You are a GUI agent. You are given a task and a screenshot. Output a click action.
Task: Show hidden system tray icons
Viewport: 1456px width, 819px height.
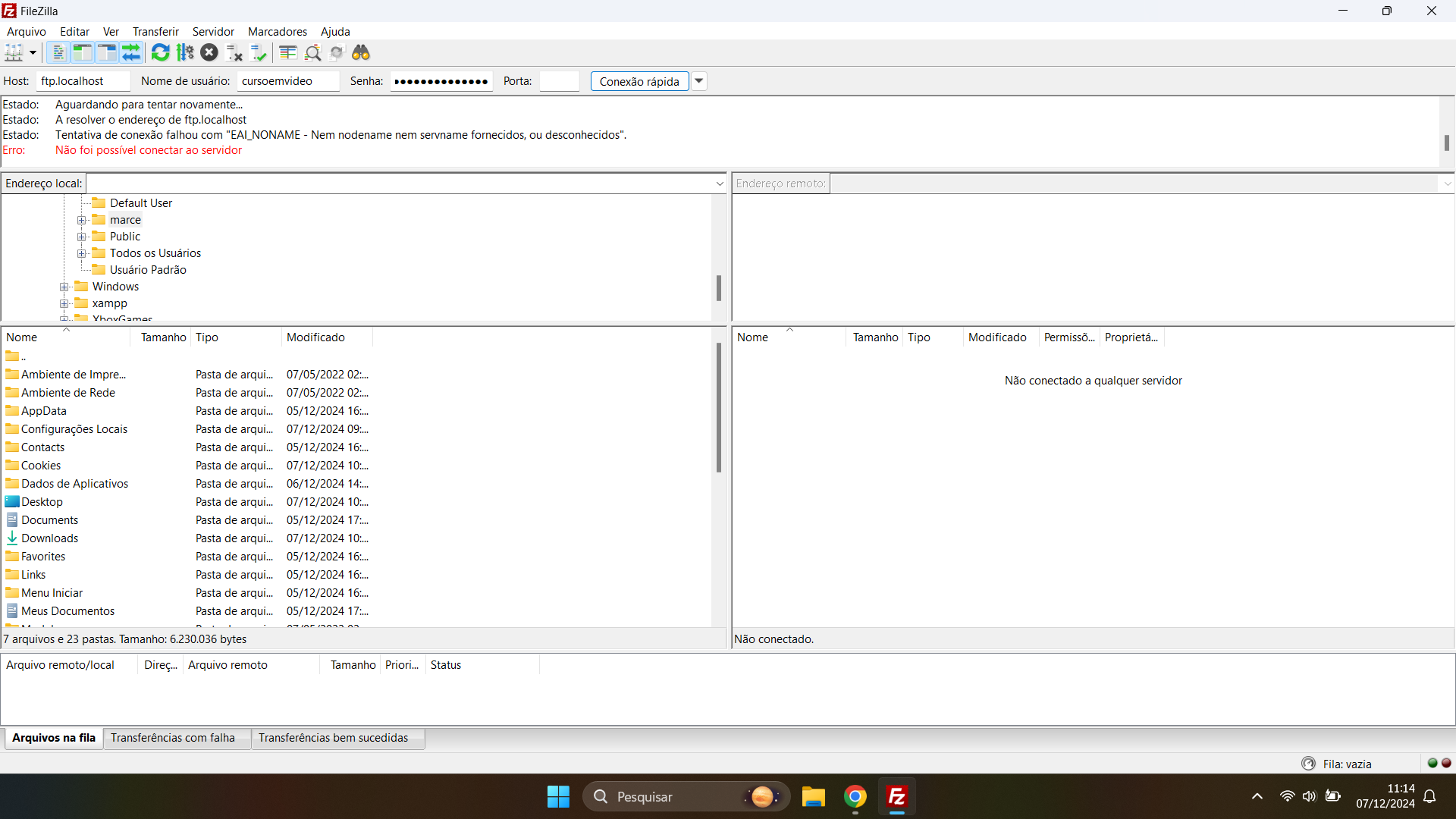pos(1257,797)
